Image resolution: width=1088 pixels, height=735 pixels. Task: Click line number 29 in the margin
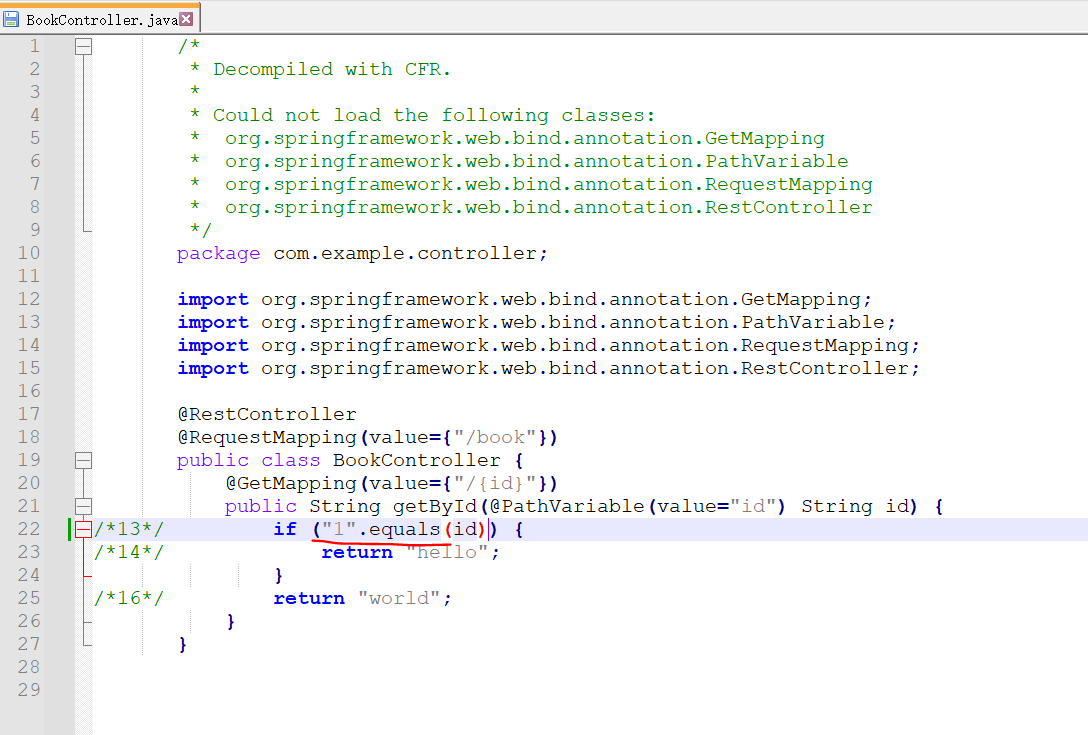pos(29,690)
